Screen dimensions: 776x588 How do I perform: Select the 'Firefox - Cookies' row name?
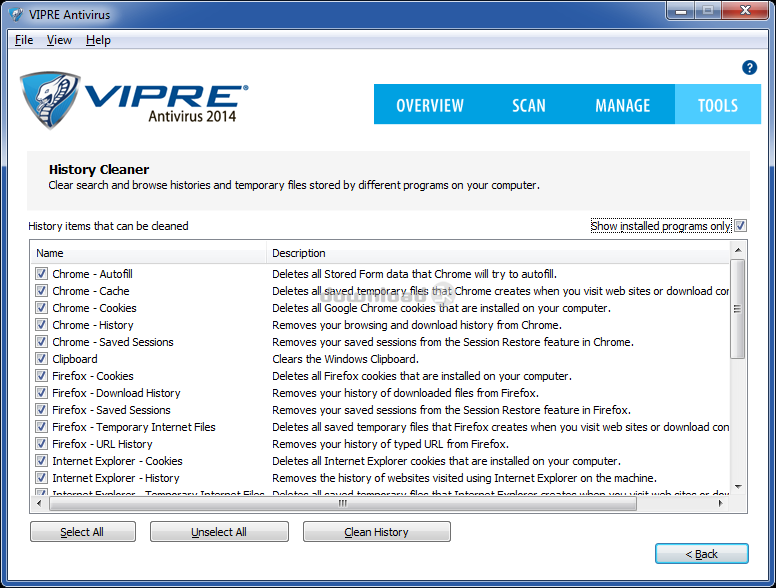[x=93, y=376]
